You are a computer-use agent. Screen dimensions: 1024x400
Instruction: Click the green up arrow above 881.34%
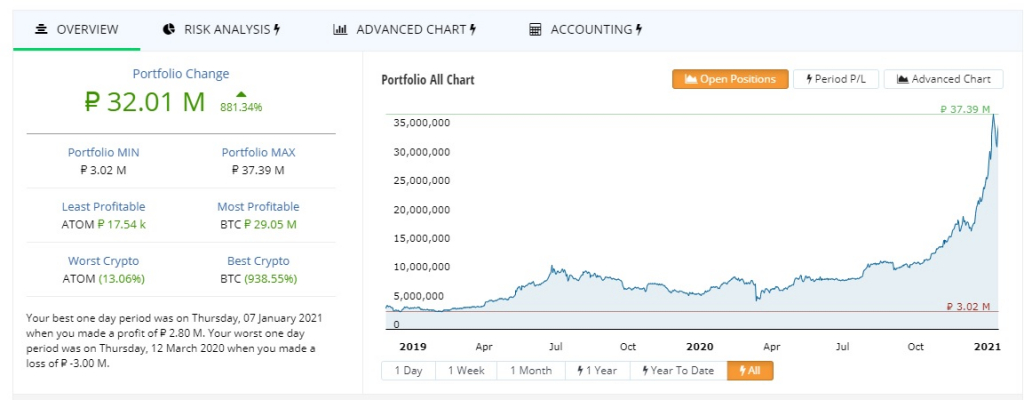[241, 94]
